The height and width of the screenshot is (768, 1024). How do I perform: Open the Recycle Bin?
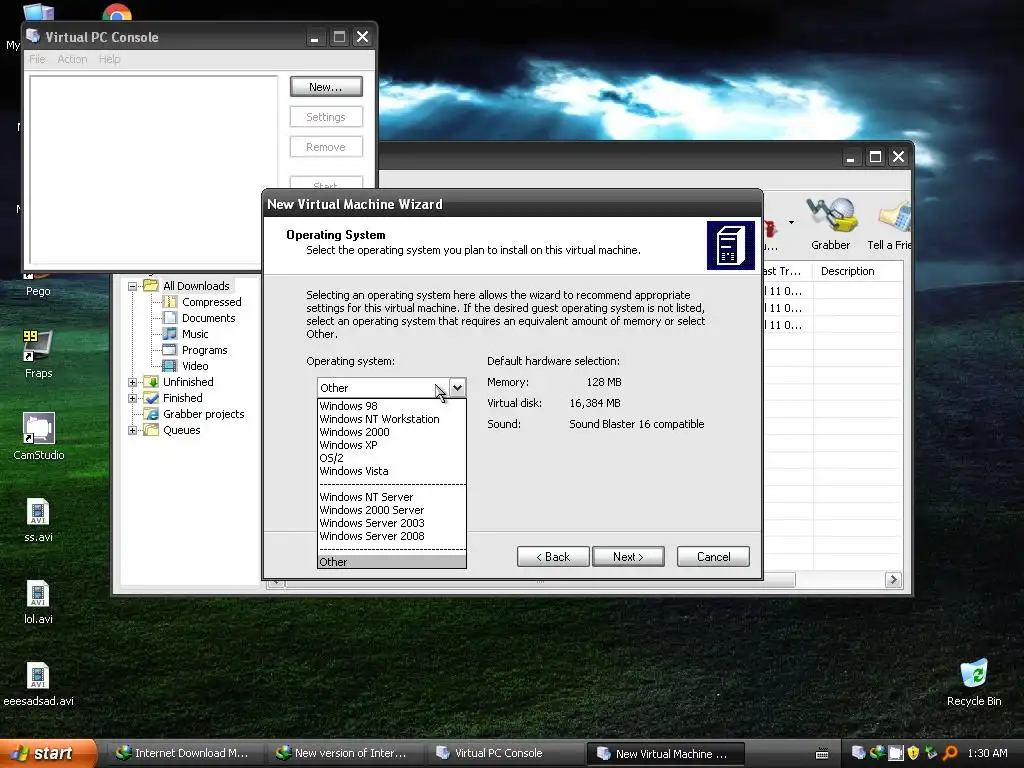[x=974, y=682]
